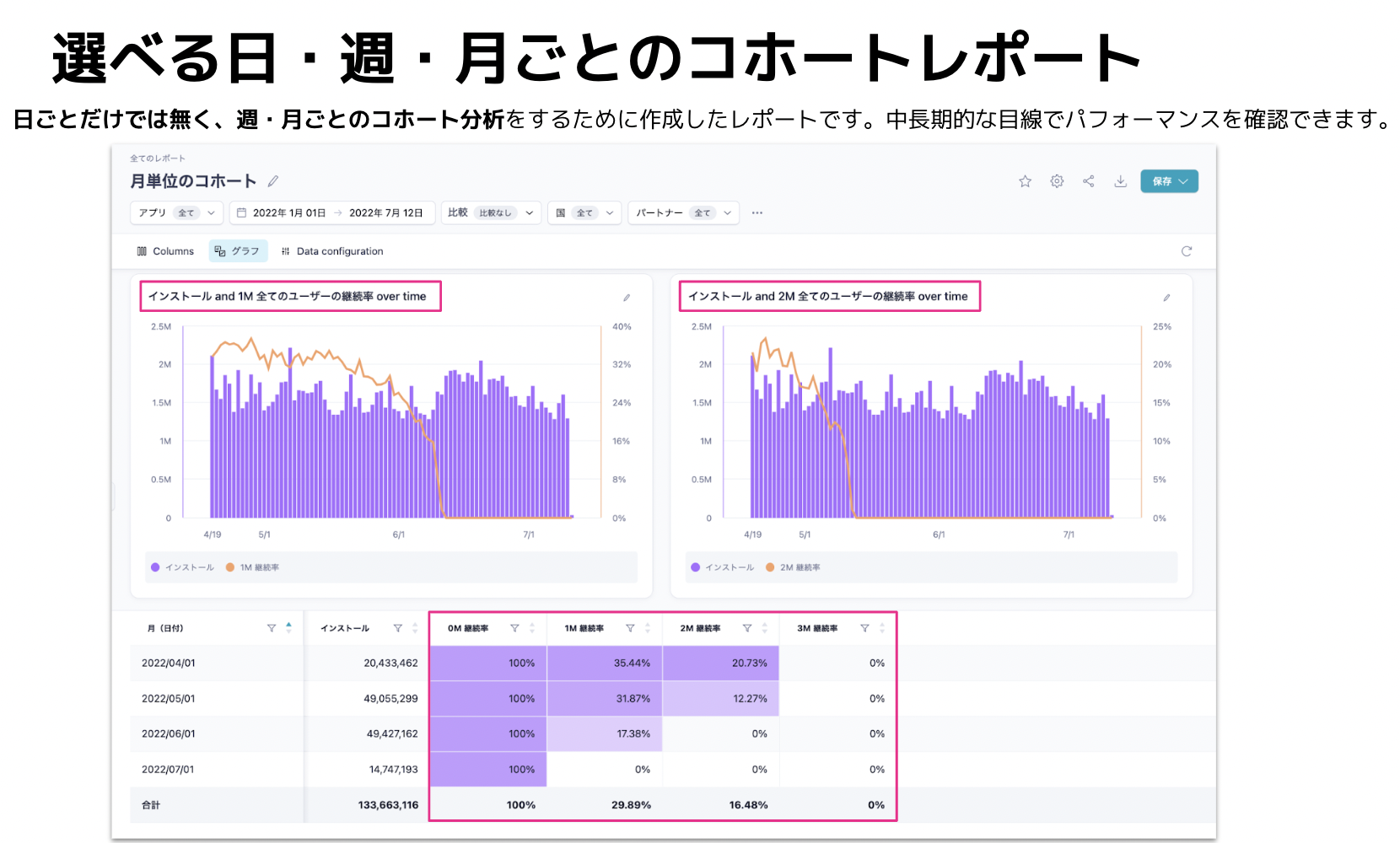
Task: Sort by 3M 継続率 column arrows
Action: pos(882,628)
